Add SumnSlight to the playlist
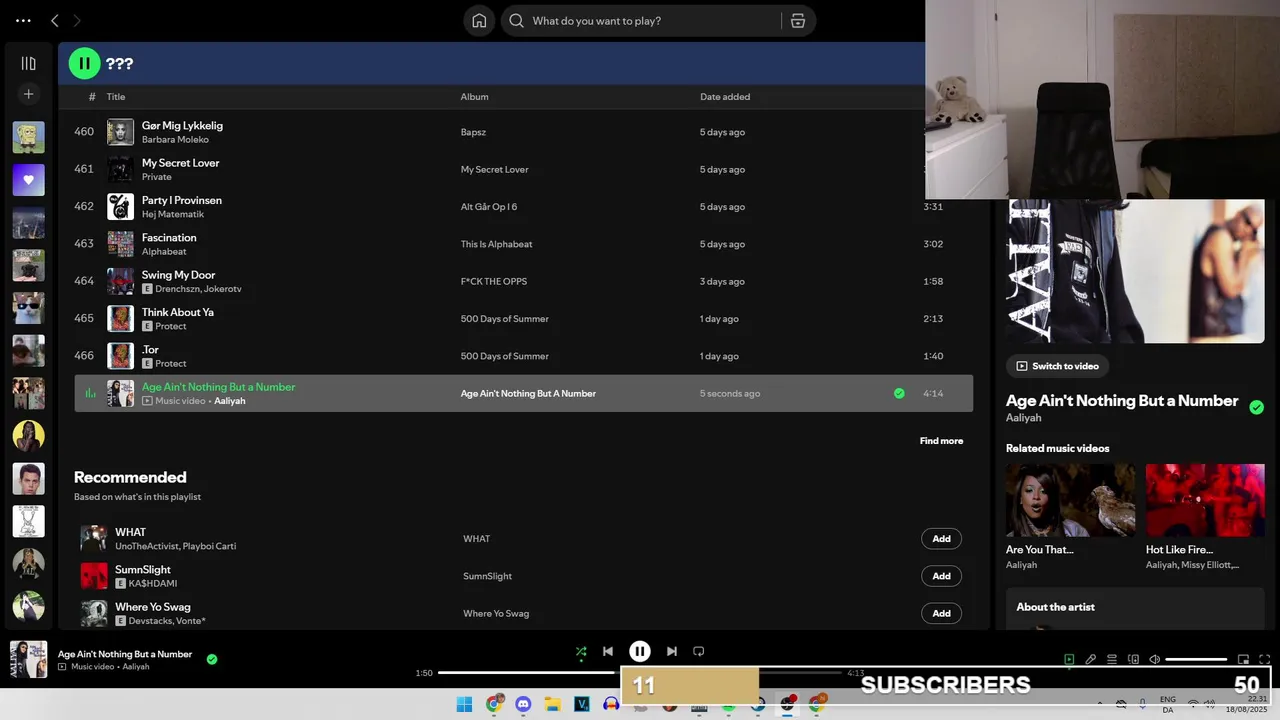 pos(941,576)
